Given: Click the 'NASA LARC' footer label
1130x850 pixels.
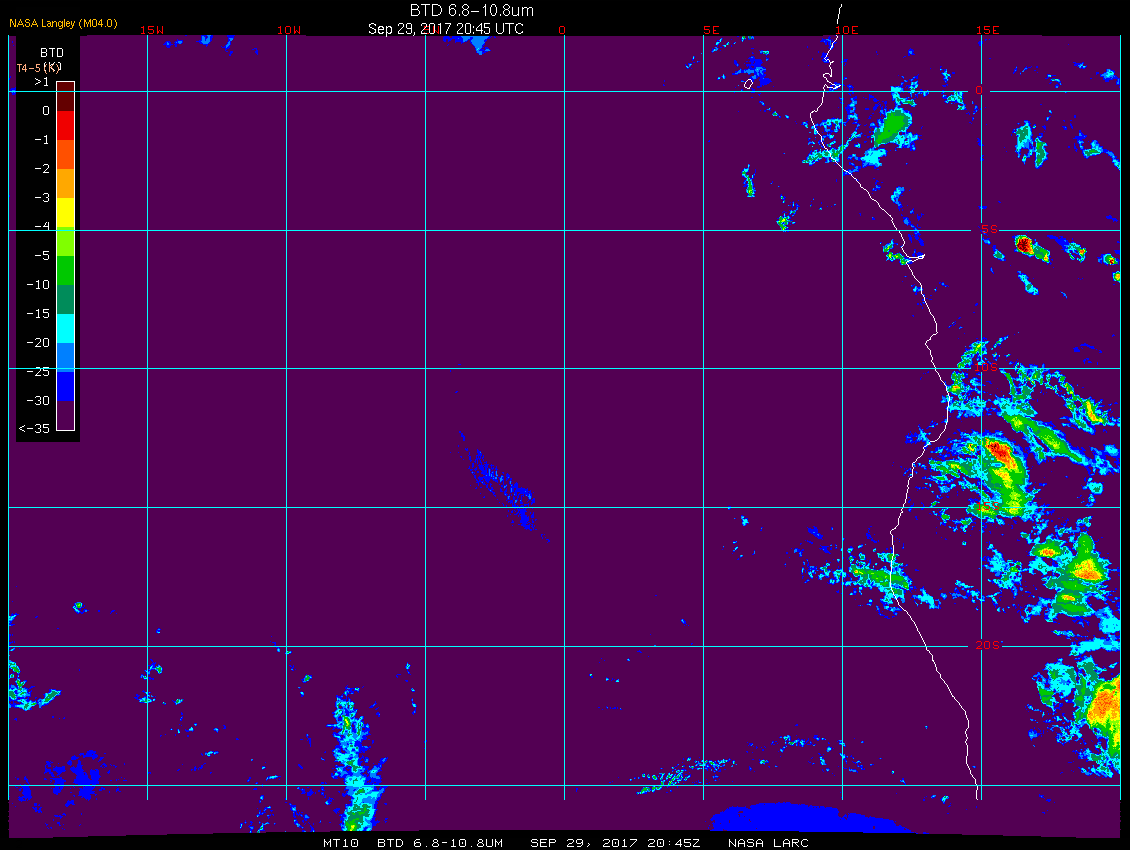Looking at the screenshot, I should [x=768, y=843].
